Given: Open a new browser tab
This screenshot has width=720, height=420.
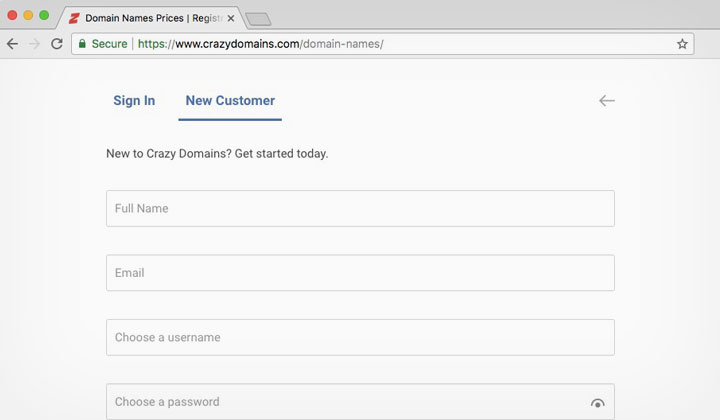Looking at the screenshot, I should (258, 19).
